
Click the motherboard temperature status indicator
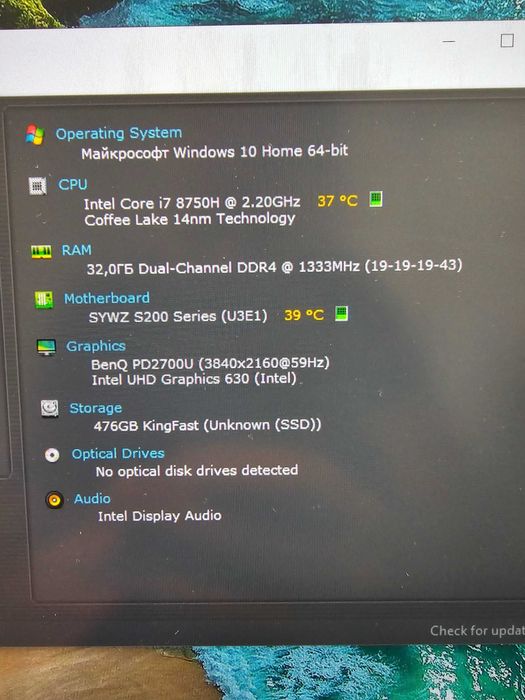(x=342, y=313)
